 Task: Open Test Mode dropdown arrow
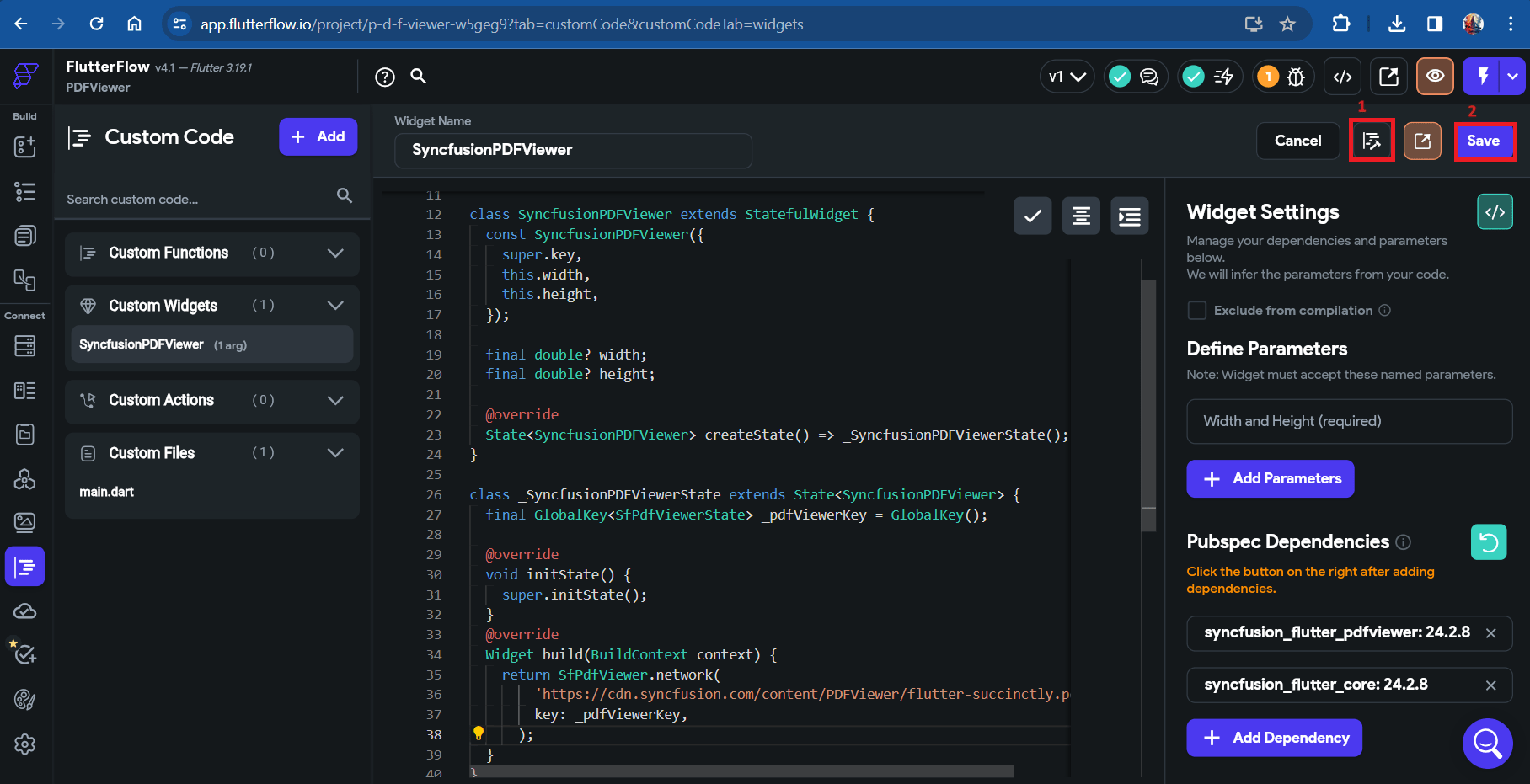click(x=1514, y=77)
